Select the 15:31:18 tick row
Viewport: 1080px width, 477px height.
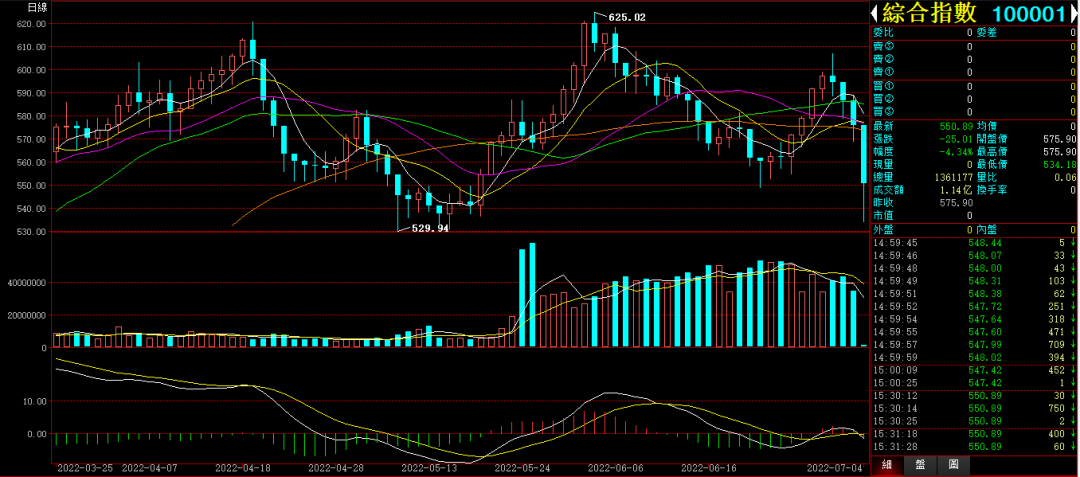click(x=974, y=434)
